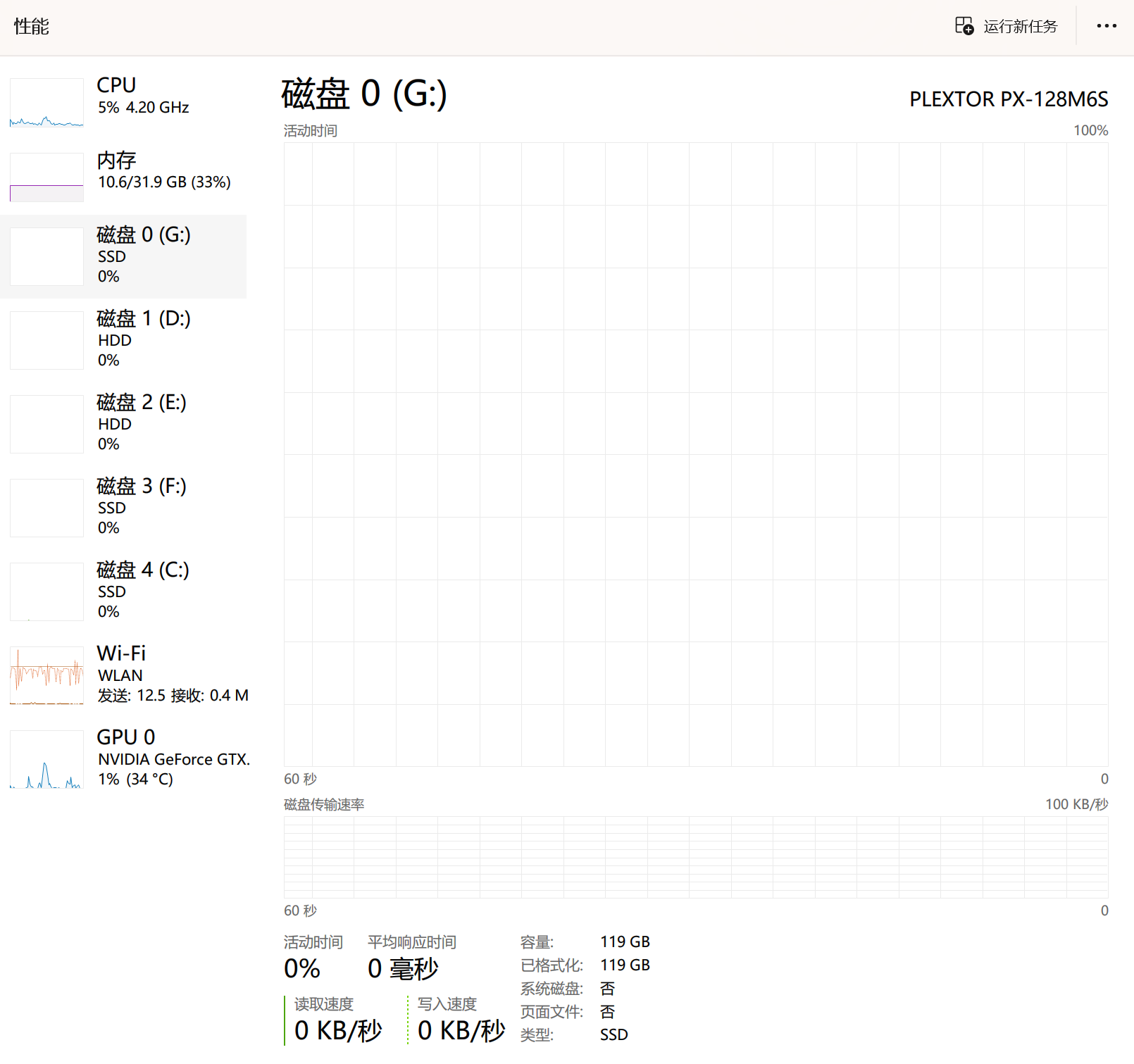The height and width of the screenshot is (1064, 1134).
Task: Click the 活动时间 large activity graph
Action: point(696,454)
